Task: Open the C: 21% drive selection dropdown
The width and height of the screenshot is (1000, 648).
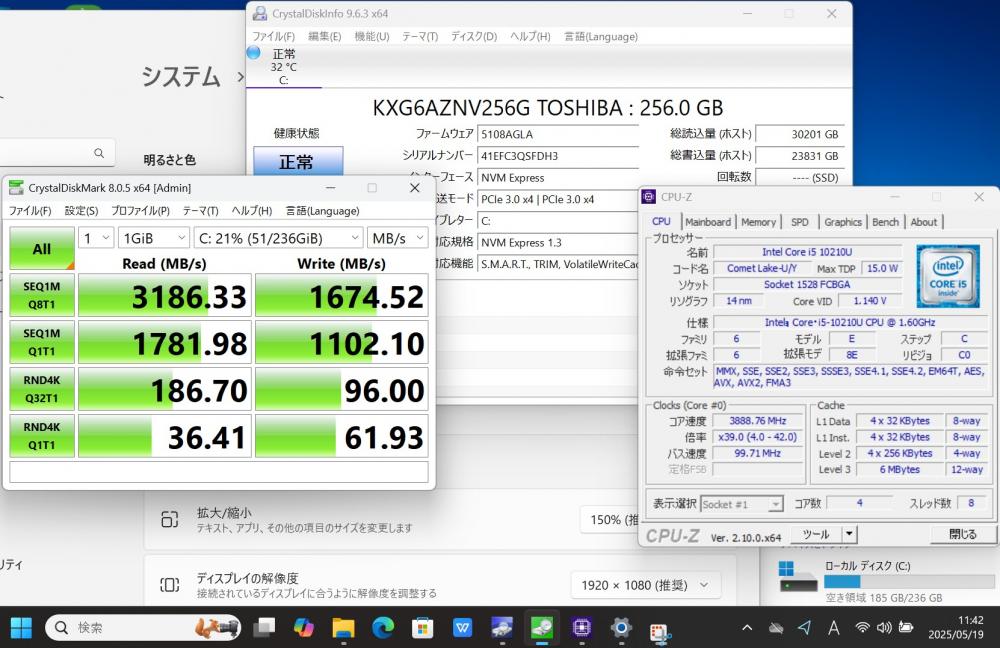Action: (279, 238)
